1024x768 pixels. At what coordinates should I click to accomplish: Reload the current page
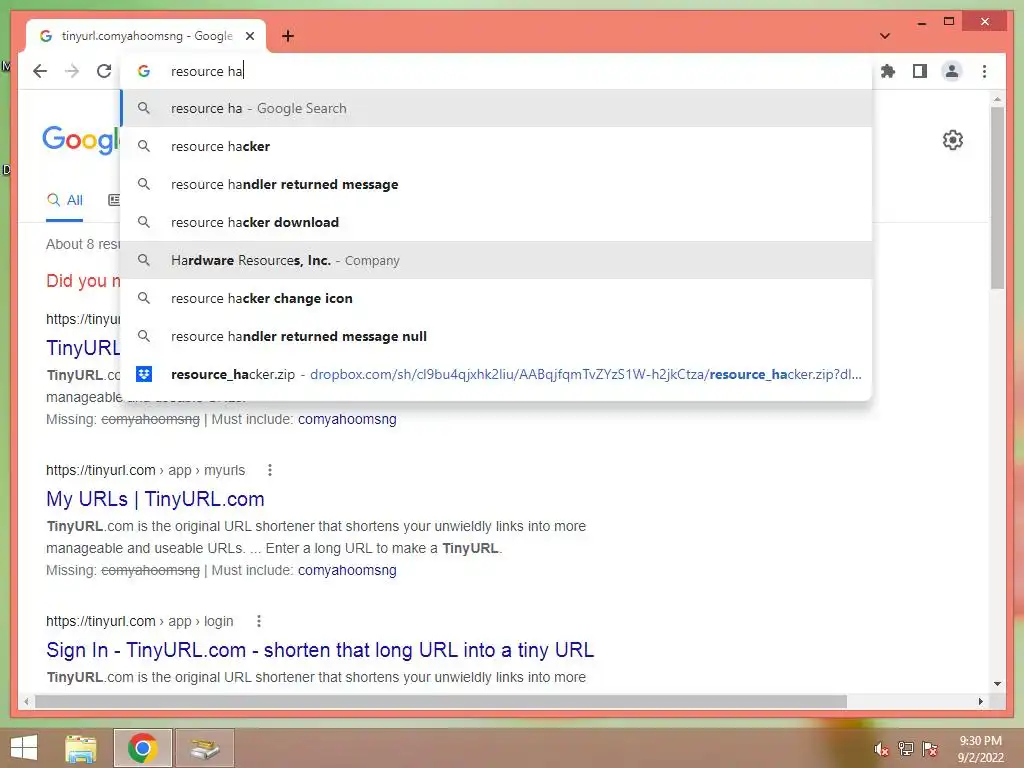click(x=104, y=71)
